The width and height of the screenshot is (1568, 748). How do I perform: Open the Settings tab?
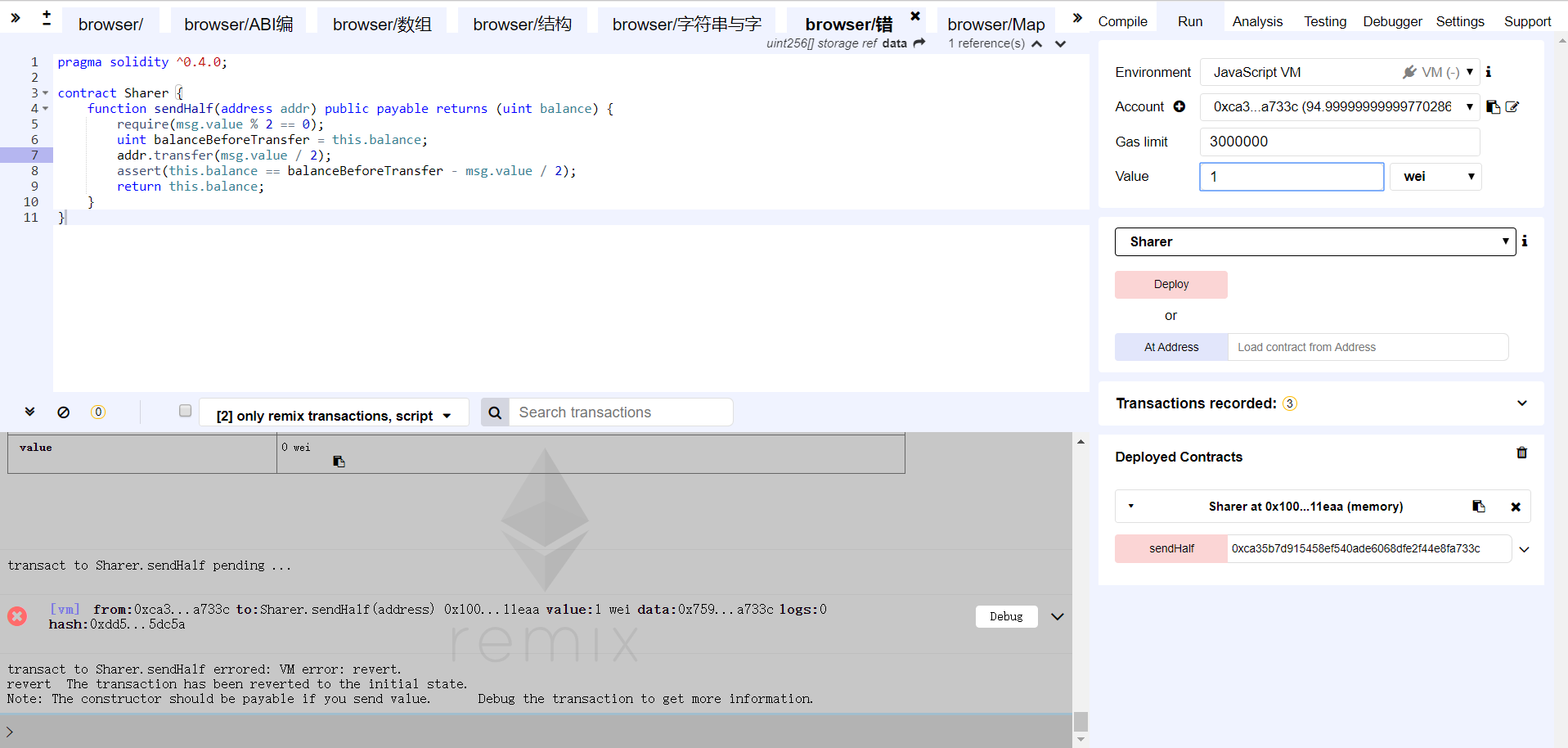pyautogui.click(x=1460, y=21)
